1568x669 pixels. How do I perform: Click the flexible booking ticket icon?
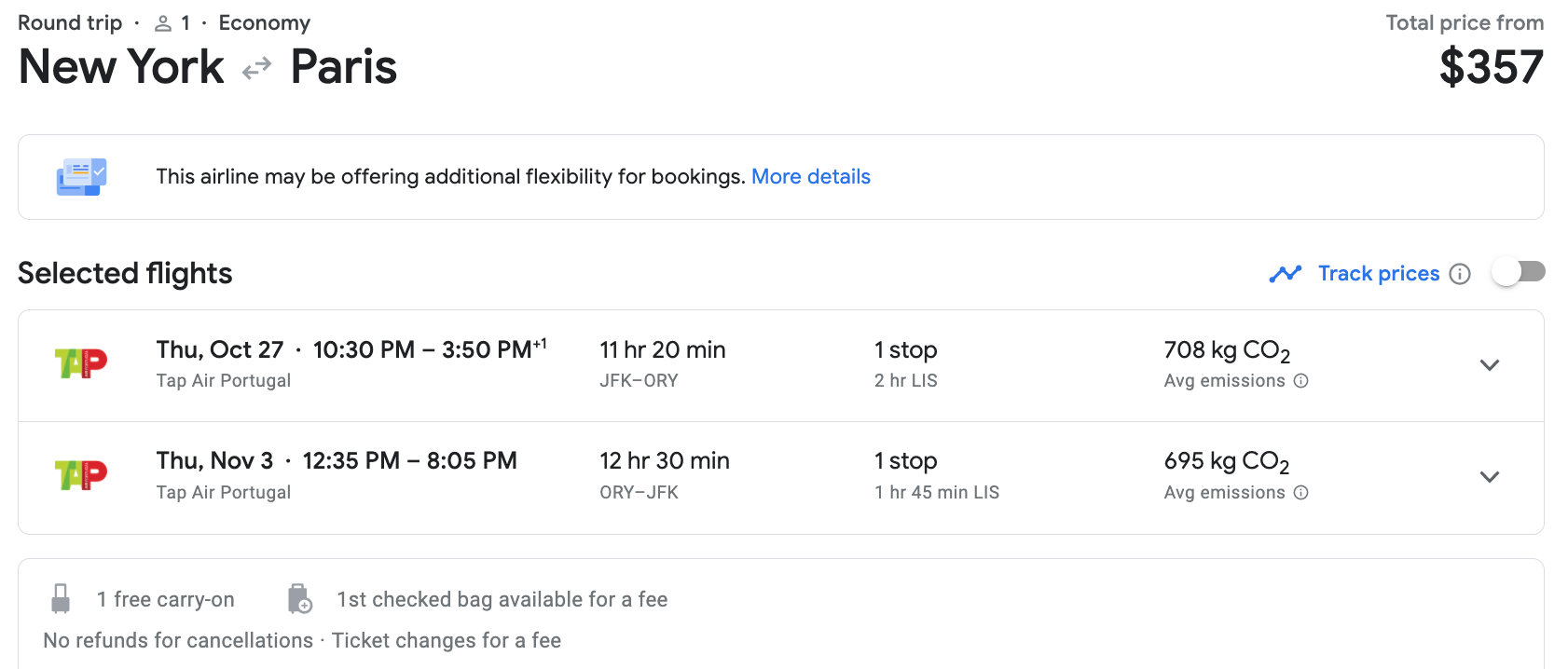pos(82,176)
